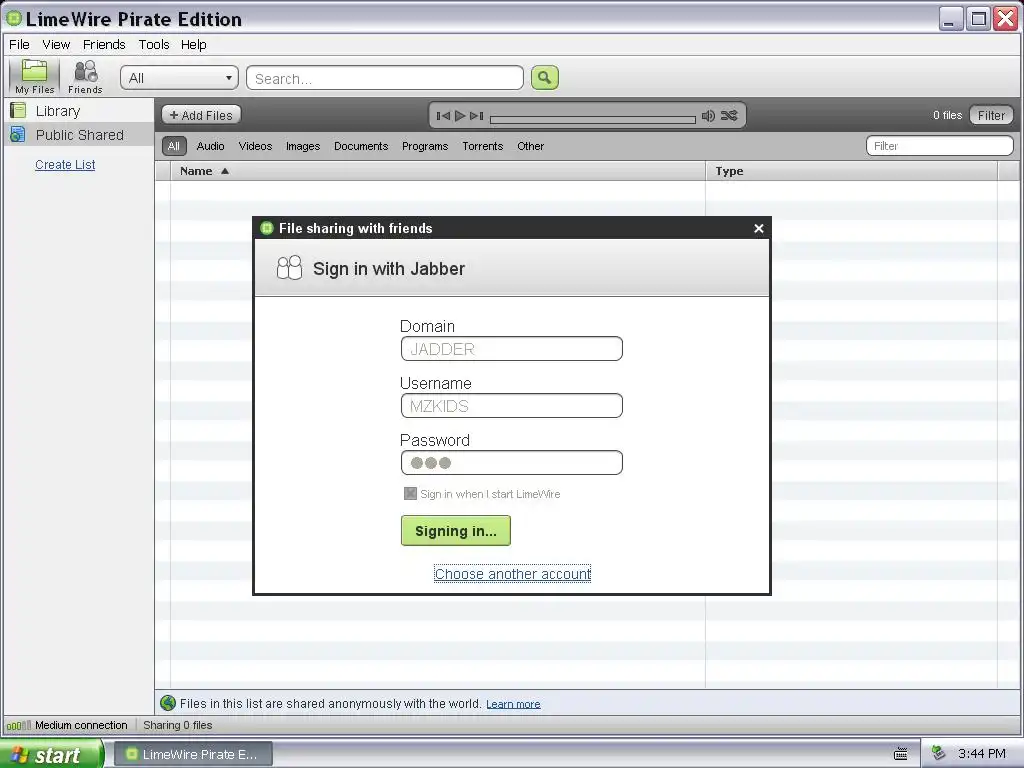The width and height of the screenshot is (1024, 768).
Task: Open the Help menu
Action: coord(193,44)
